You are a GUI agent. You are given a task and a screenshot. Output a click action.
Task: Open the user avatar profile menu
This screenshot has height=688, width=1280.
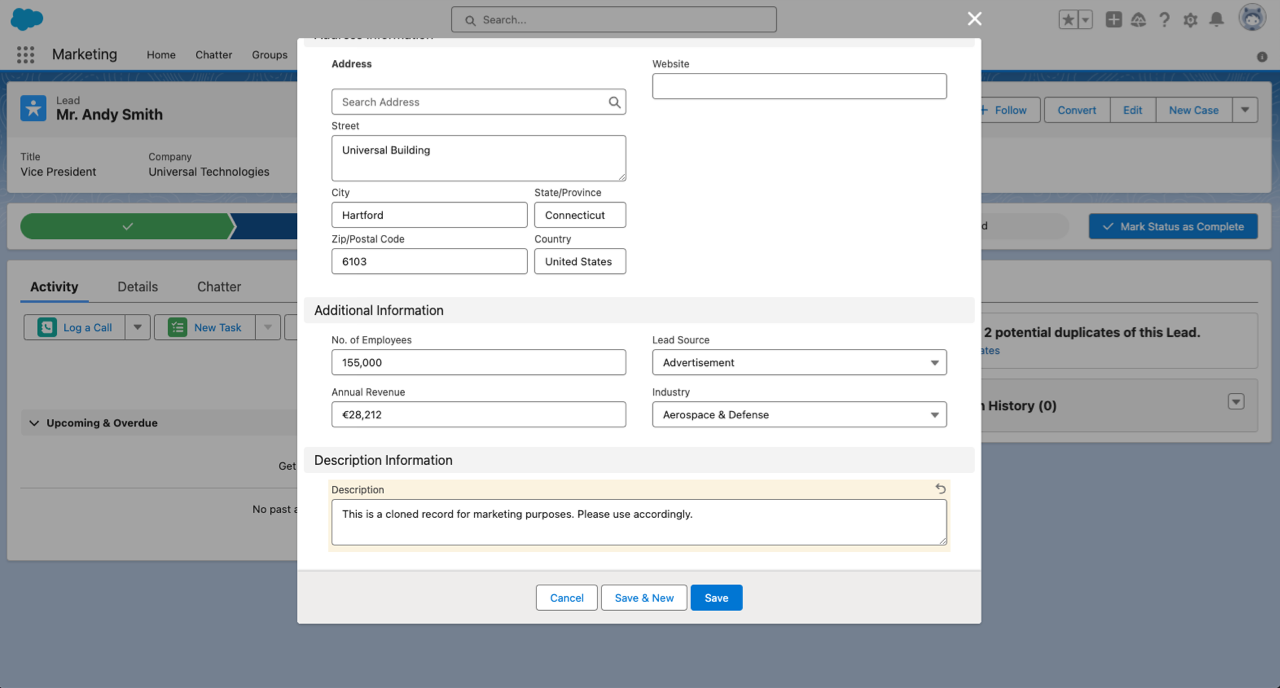tap(1252, 19)
